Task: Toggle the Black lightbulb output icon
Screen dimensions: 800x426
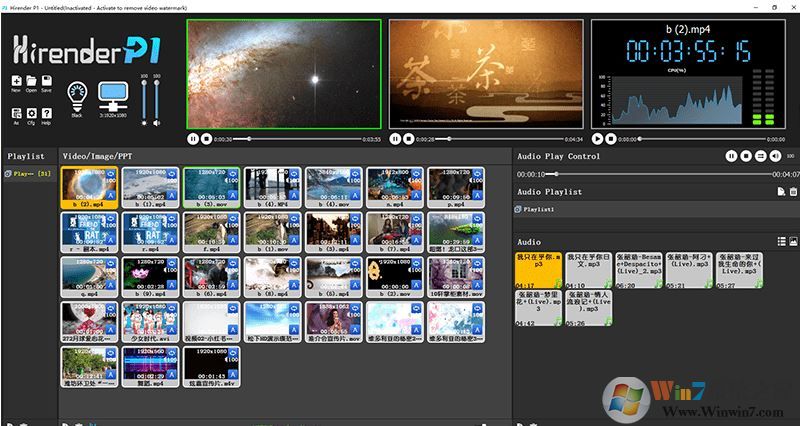Action: coord(77,97)
